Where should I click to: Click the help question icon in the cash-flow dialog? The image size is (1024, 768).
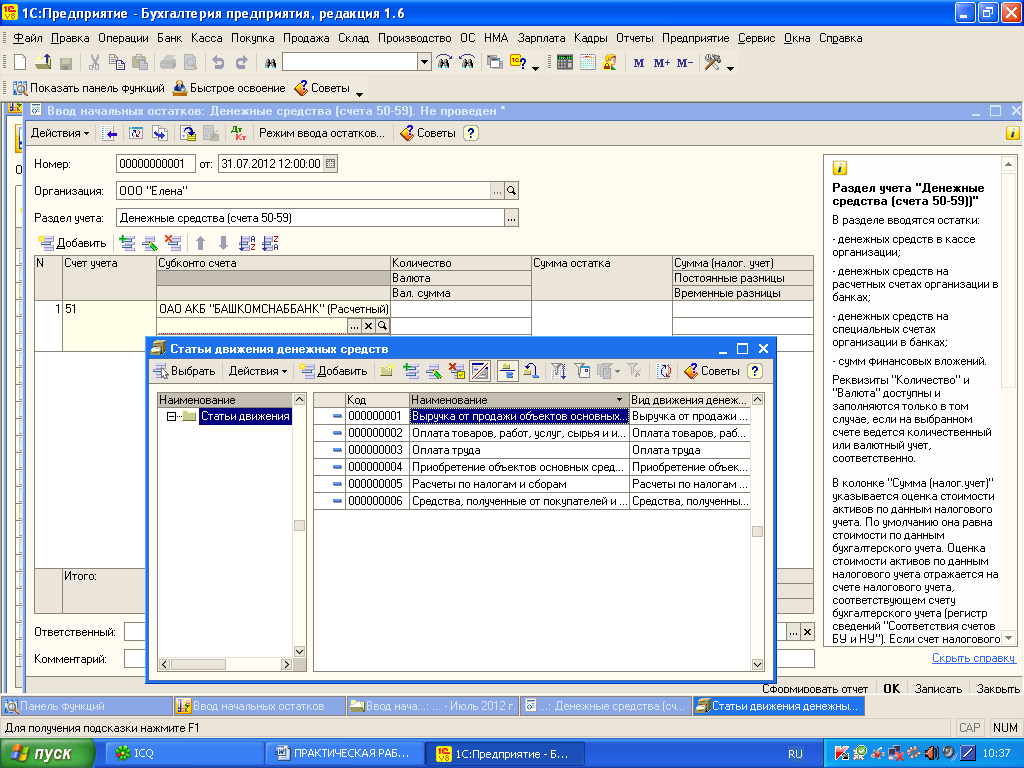point(755,372)
